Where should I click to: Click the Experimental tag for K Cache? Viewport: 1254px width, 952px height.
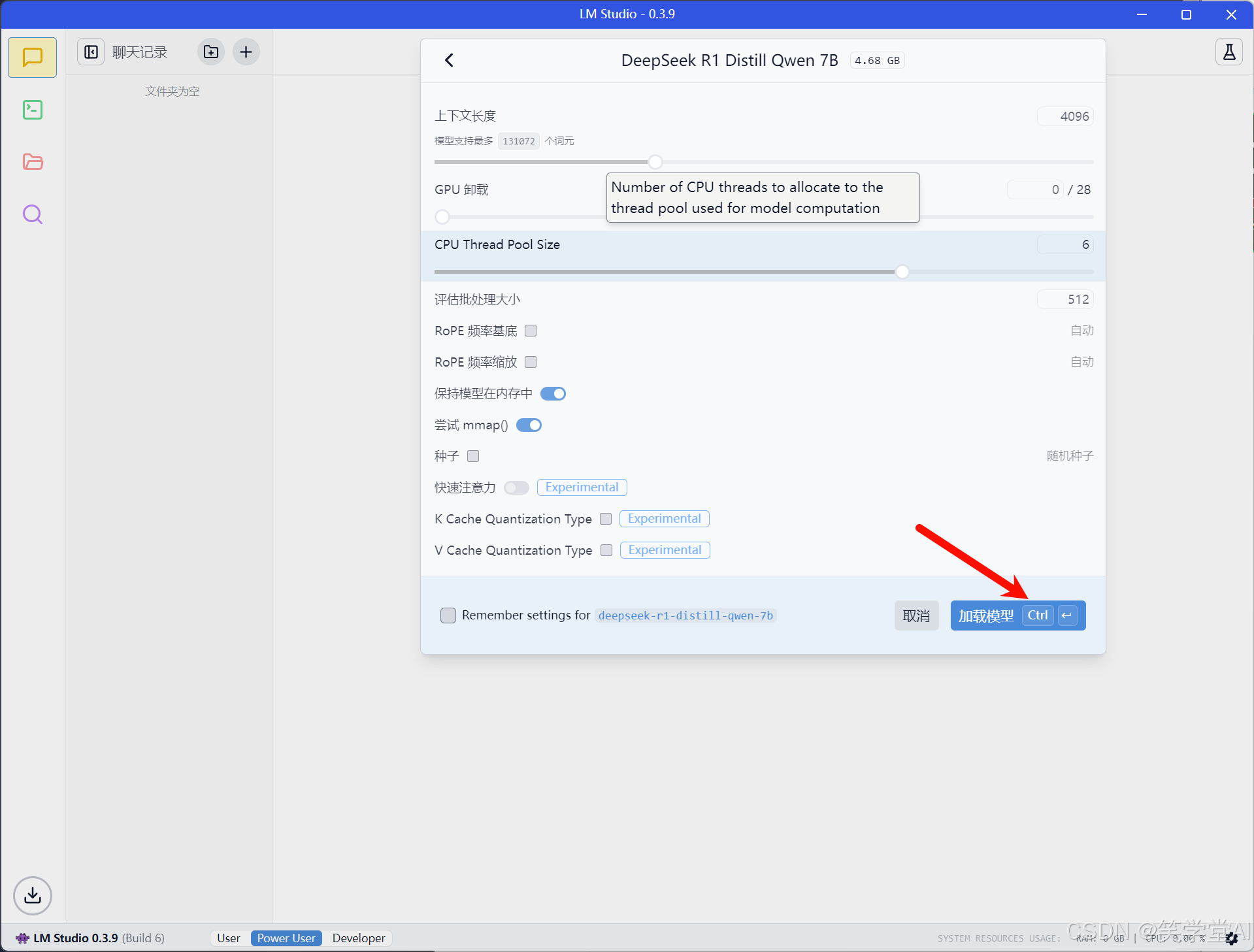(664, 519)
